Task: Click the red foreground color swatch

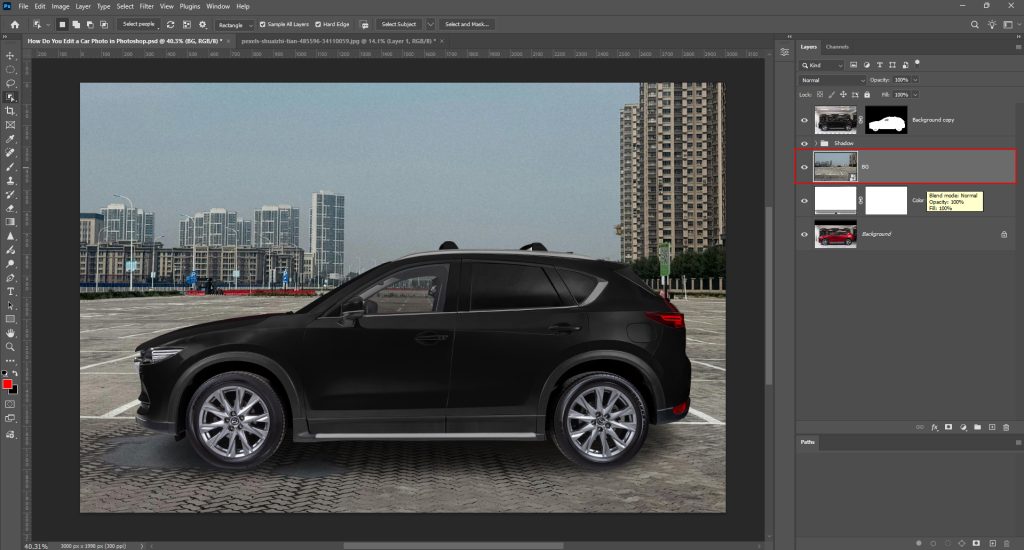Action: (7, 385)
